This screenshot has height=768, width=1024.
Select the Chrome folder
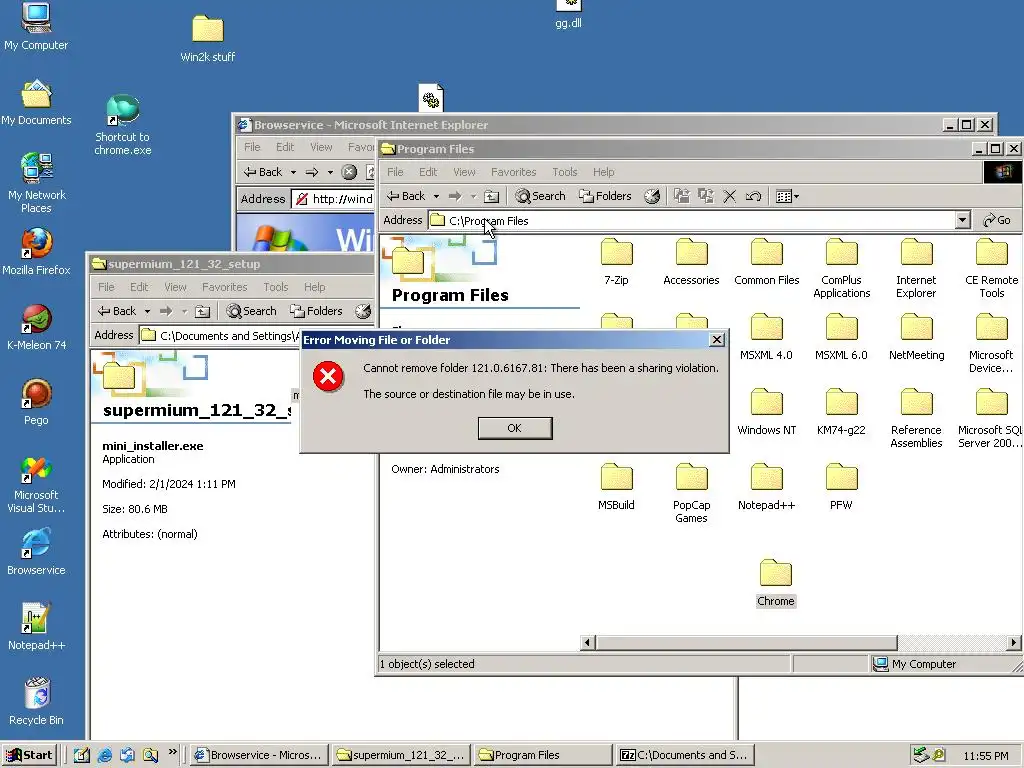776,583
